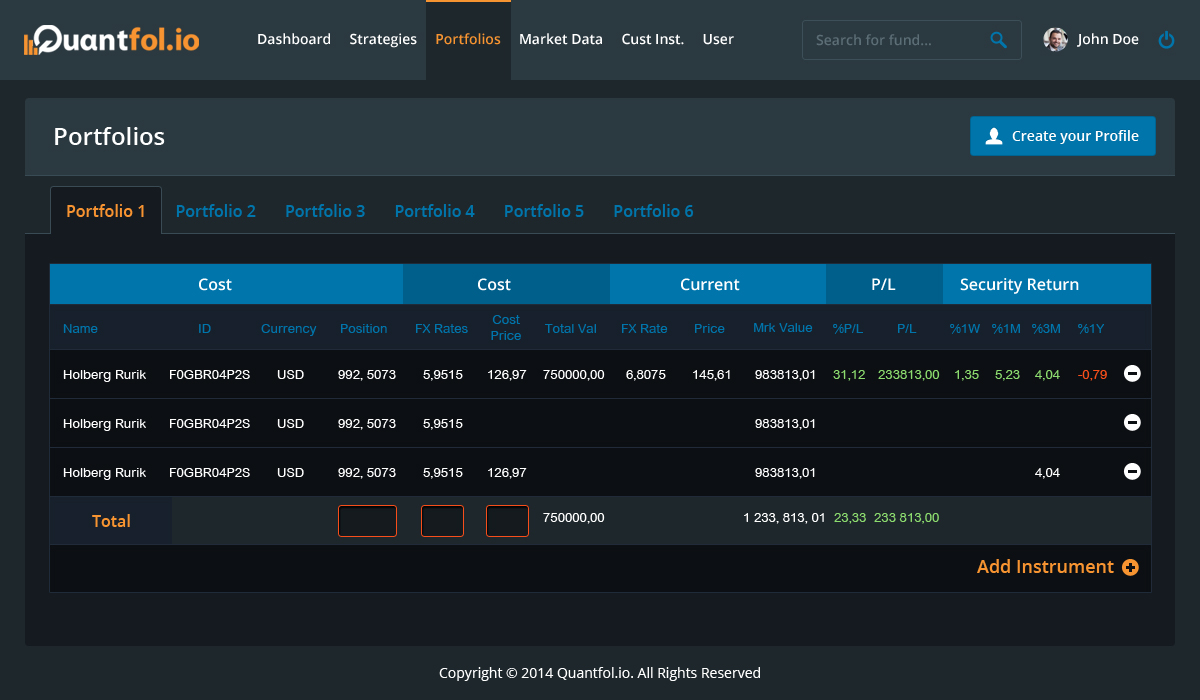The width and height of the screenshot is (1200, 700).
Task: Remove the first Holberg Rurik row
Action: click(1132, 373)
